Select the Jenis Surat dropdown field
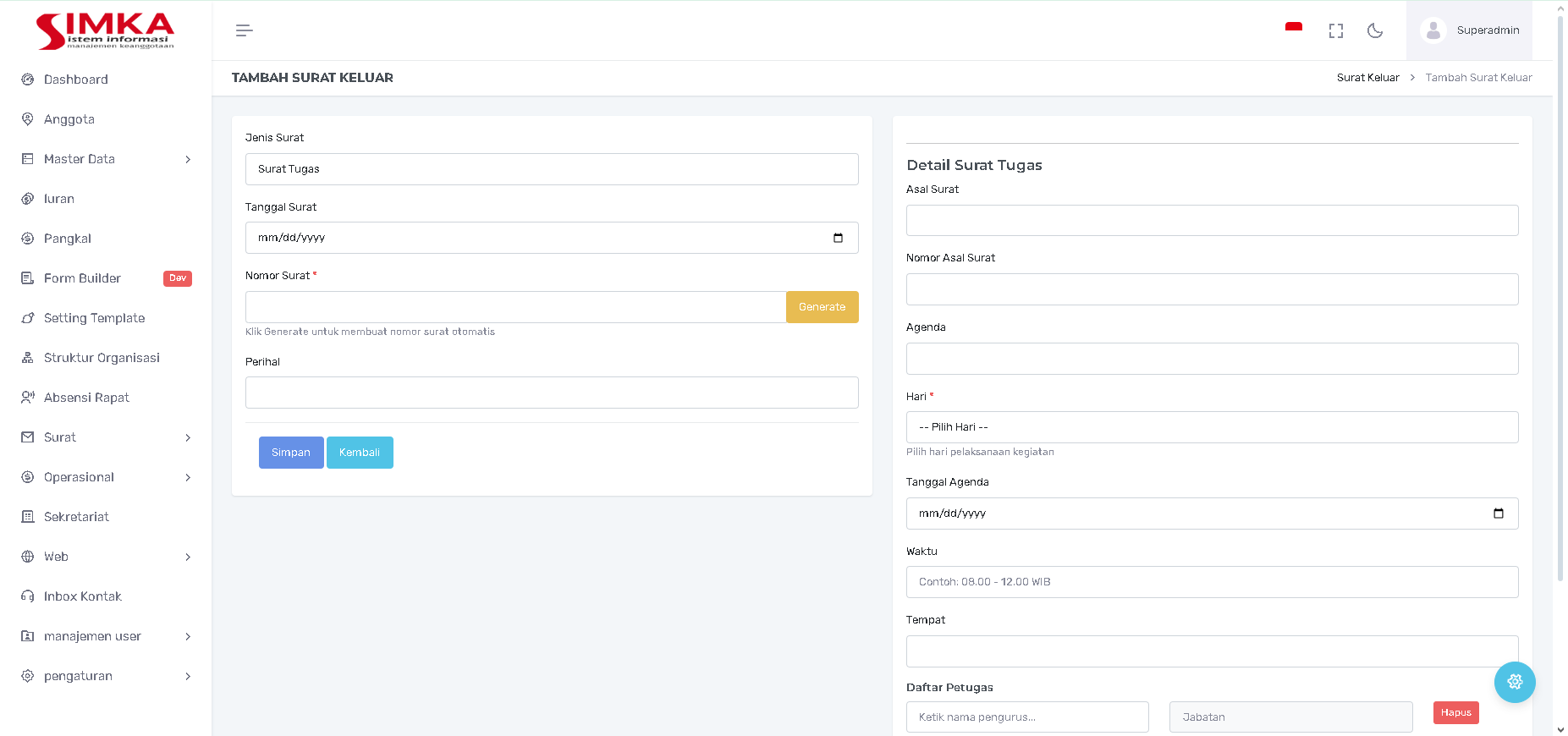This screenshot has width=1568, height=736. [551, 169]
